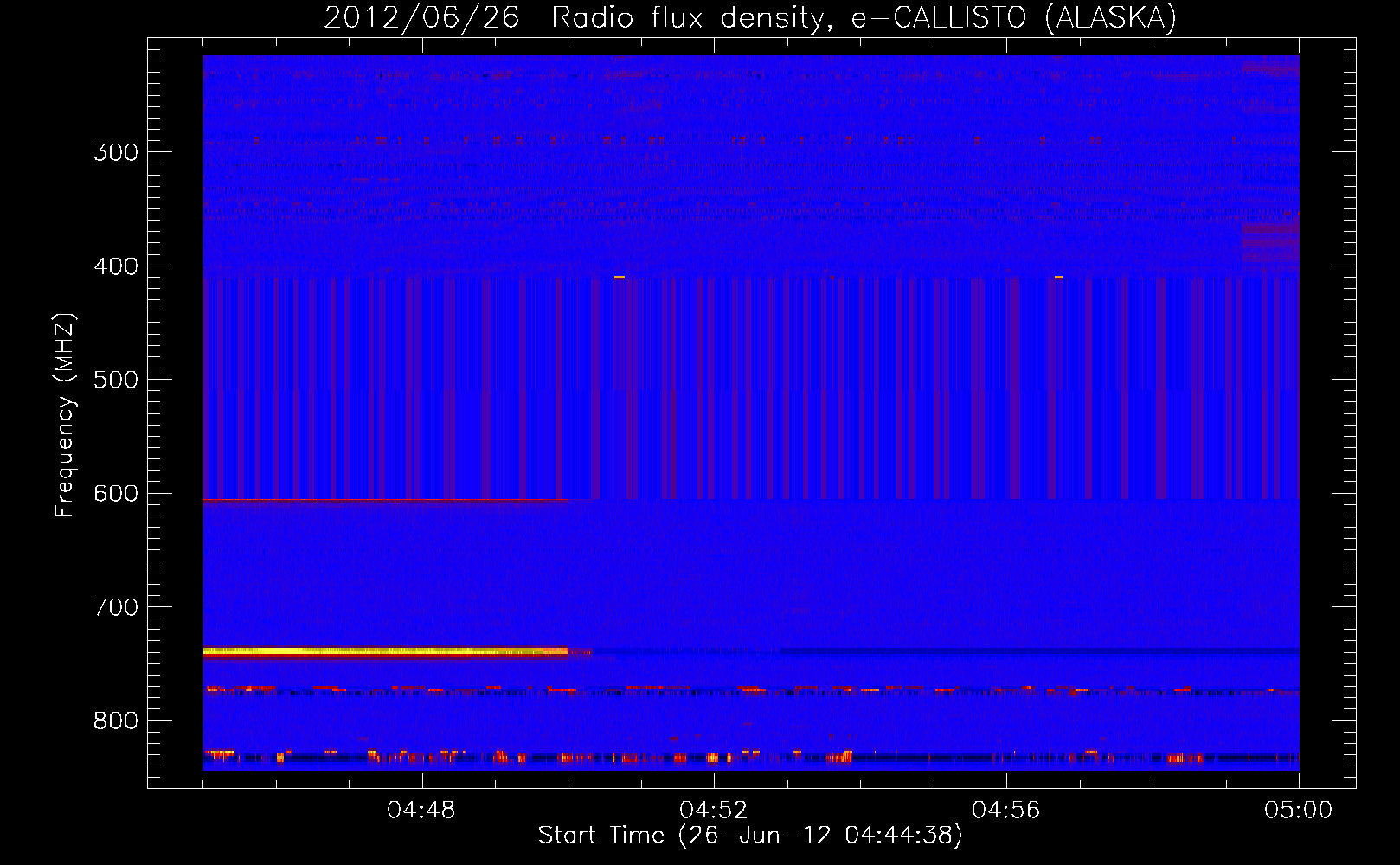The height and width of the screenshot is (865, 1400).
Task: Click the 300 frequency tick label
Action: click(x=116, y=152)
